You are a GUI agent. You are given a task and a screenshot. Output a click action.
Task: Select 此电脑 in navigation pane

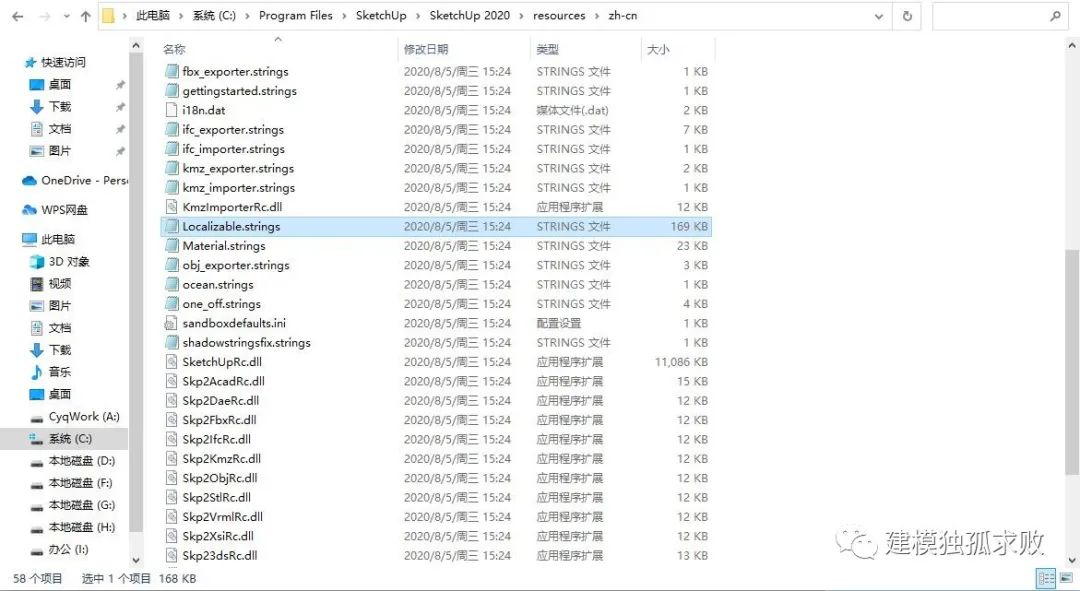[x=58, y=239]
